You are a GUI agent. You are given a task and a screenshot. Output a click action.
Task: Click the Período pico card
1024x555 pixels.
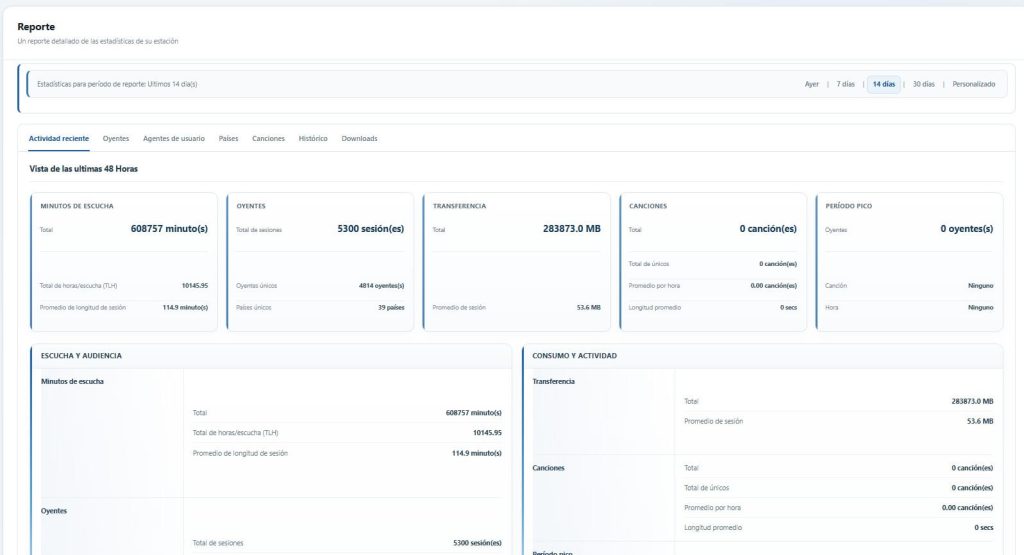click(x=909, y=262)
